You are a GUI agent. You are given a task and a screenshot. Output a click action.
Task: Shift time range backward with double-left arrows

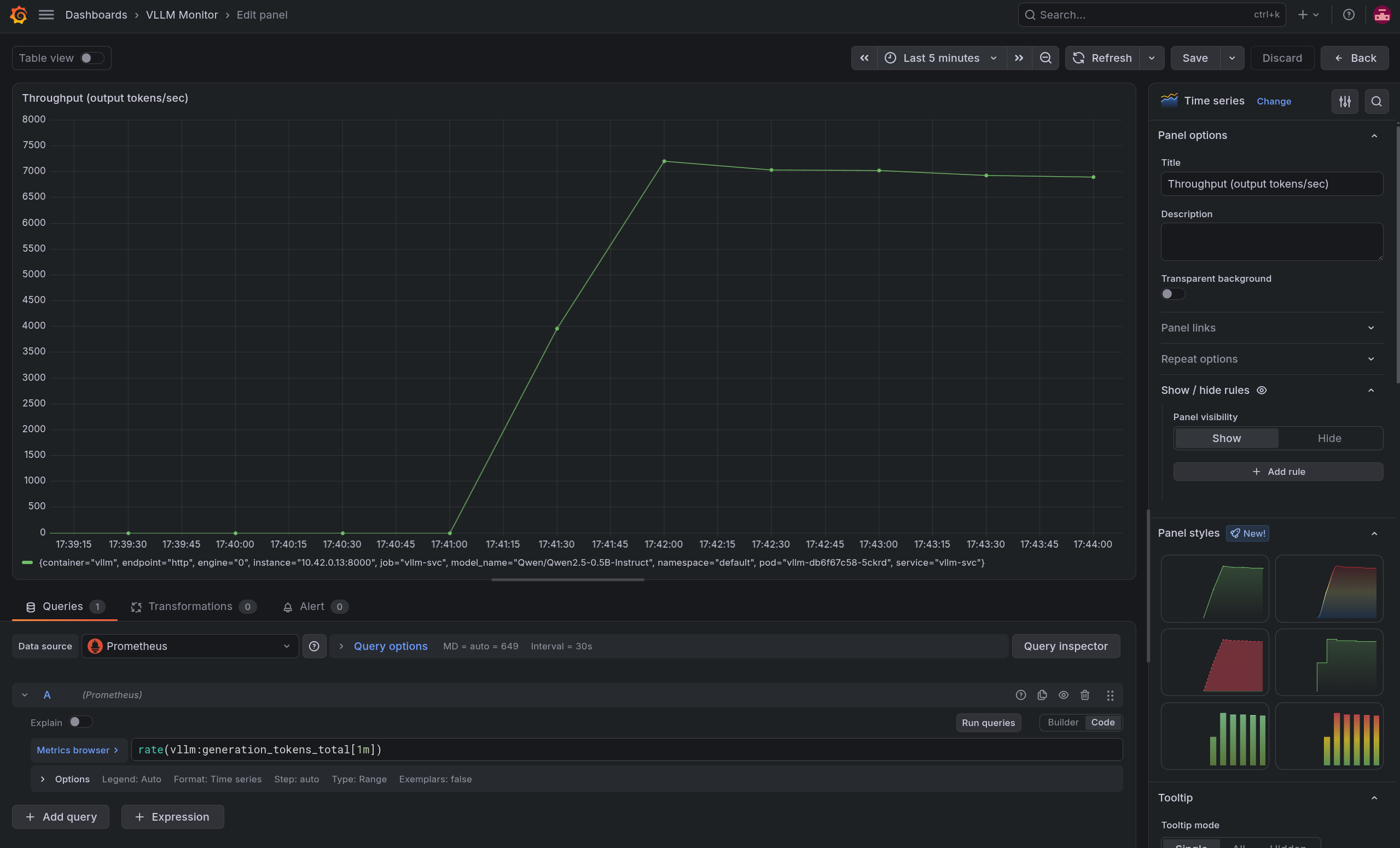(x=864, y=58)
